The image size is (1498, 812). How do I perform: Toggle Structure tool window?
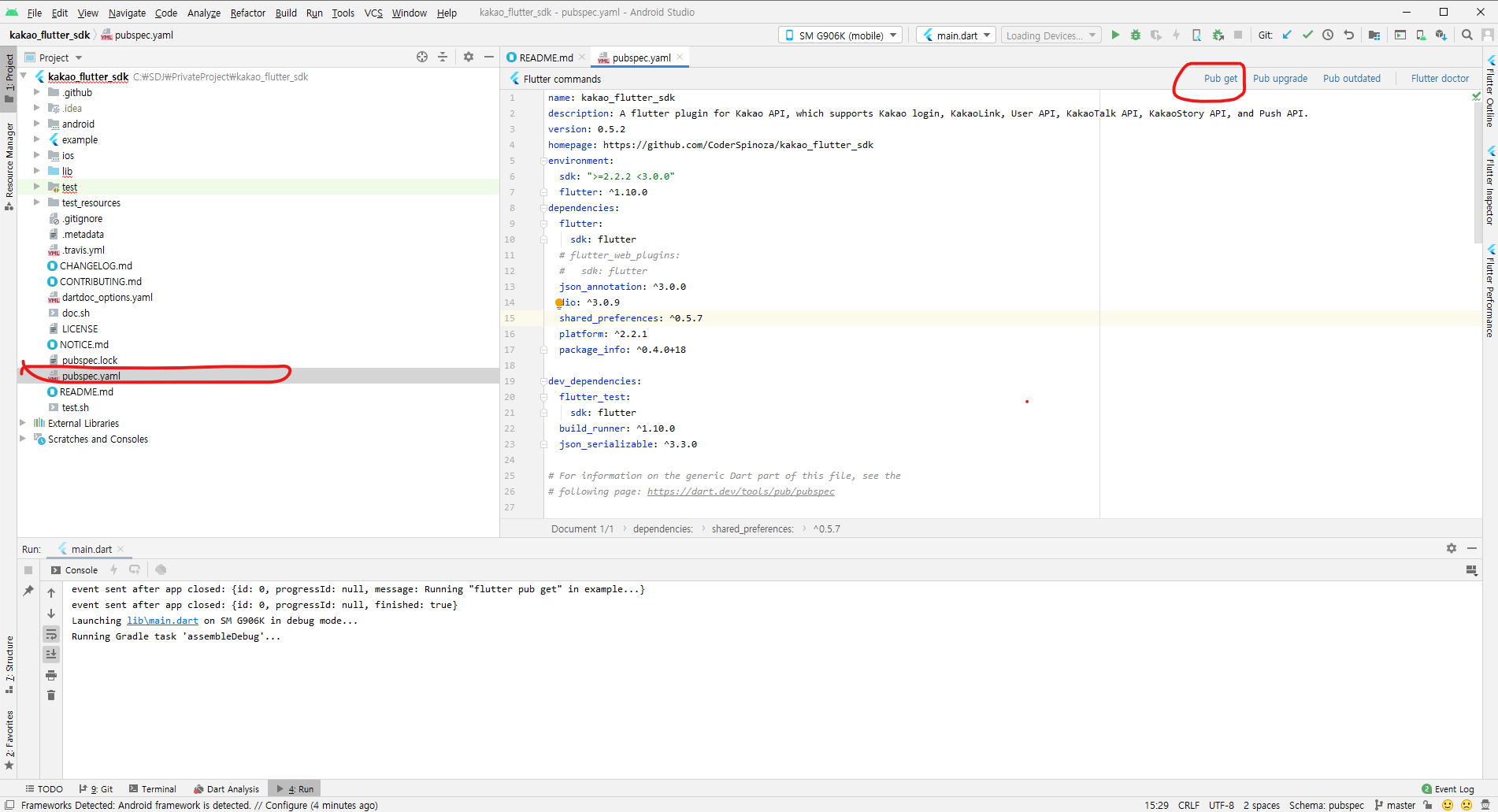point(9,664)
